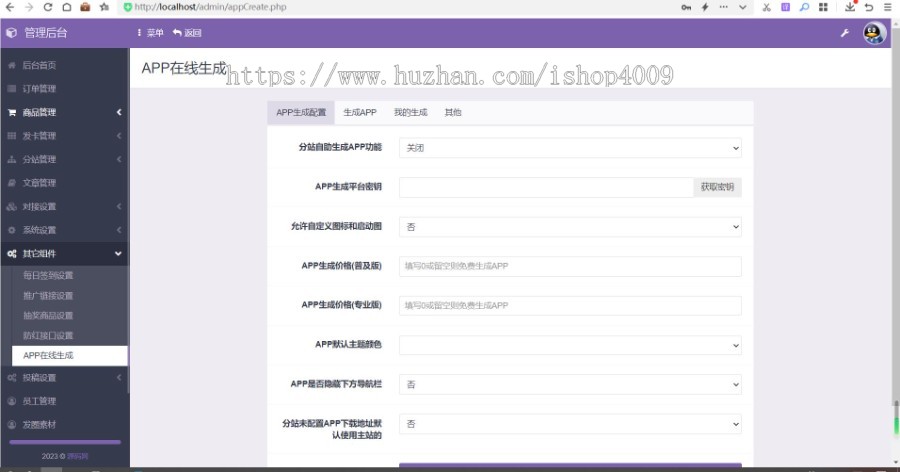Click the browser forward arrow
Image resolution: width=900 pixels, height=472 pixels.
tap(29, 7)
